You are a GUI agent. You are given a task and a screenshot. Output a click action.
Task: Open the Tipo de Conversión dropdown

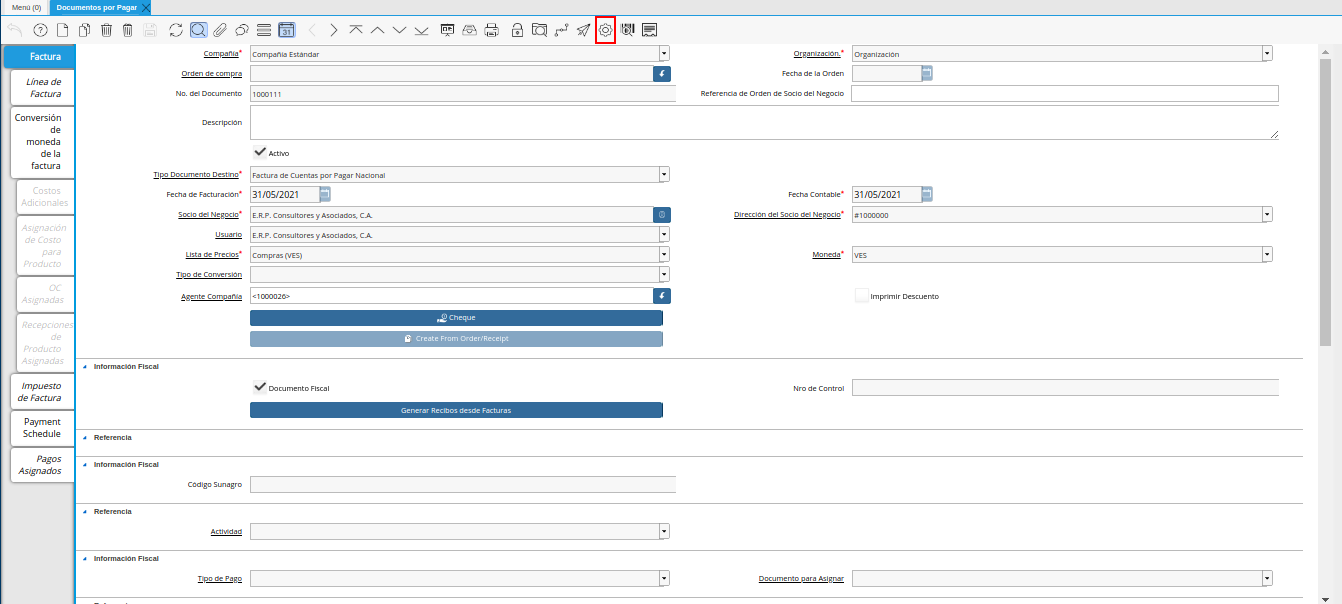pos(664,274)
